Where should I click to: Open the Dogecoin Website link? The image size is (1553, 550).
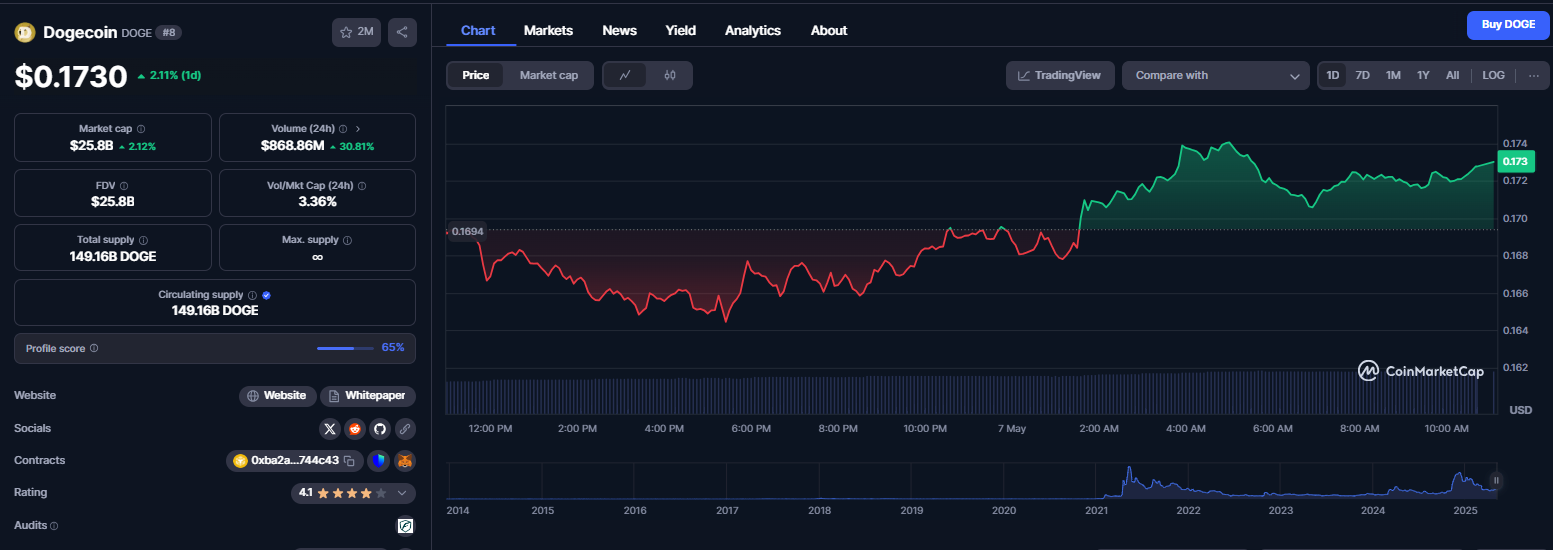(278, 396)
